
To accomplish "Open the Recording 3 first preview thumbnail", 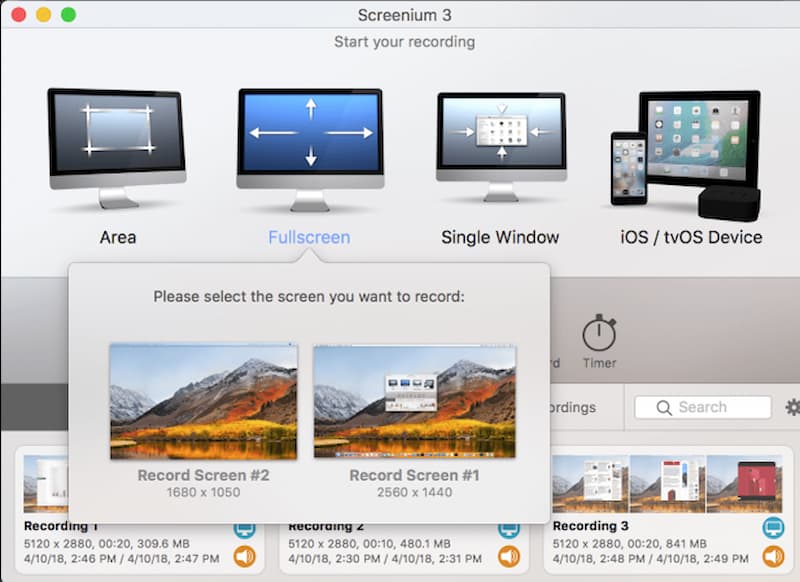I will (x=590, y=484).
